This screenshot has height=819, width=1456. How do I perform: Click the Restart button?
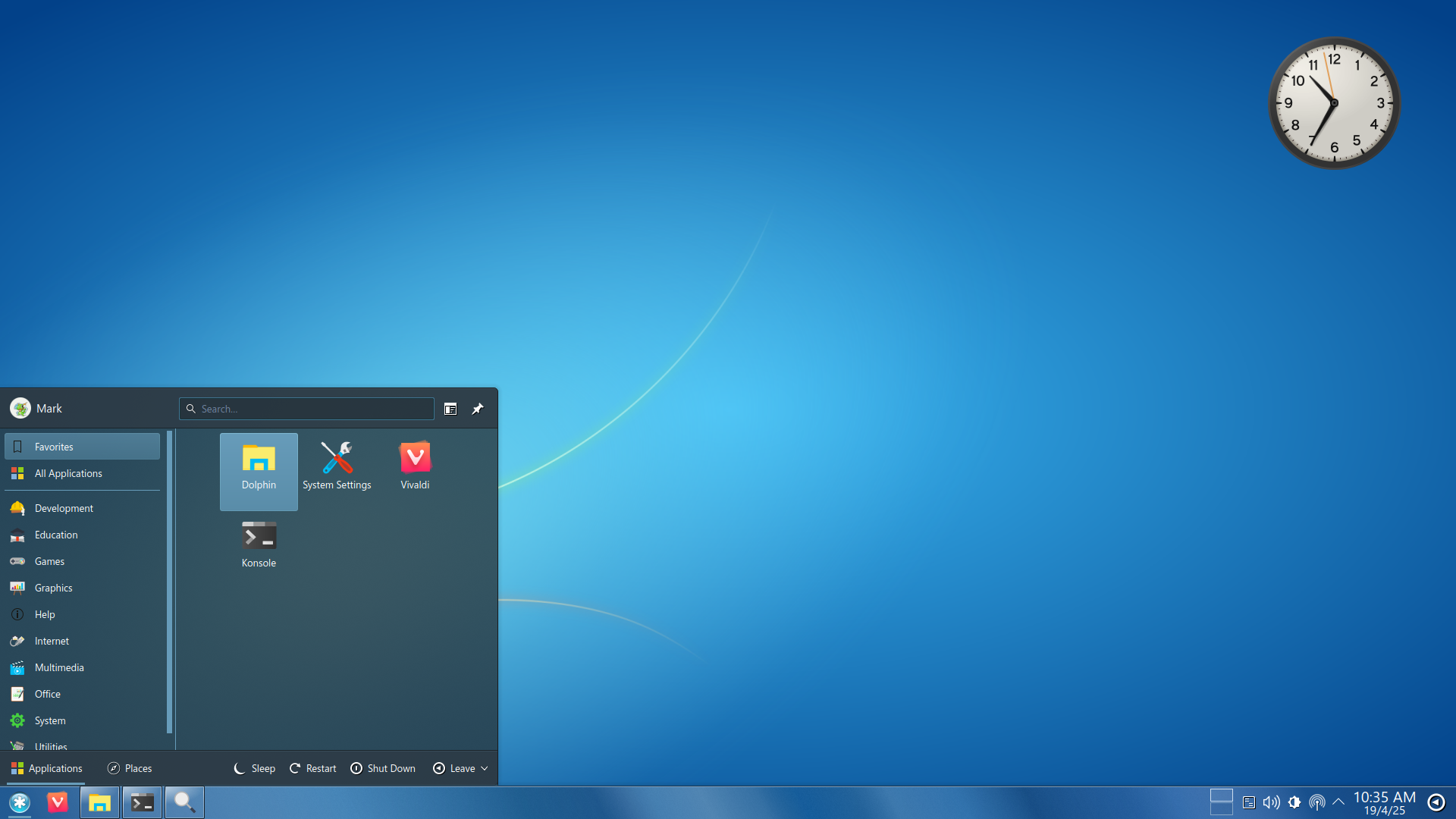(312, 768)
